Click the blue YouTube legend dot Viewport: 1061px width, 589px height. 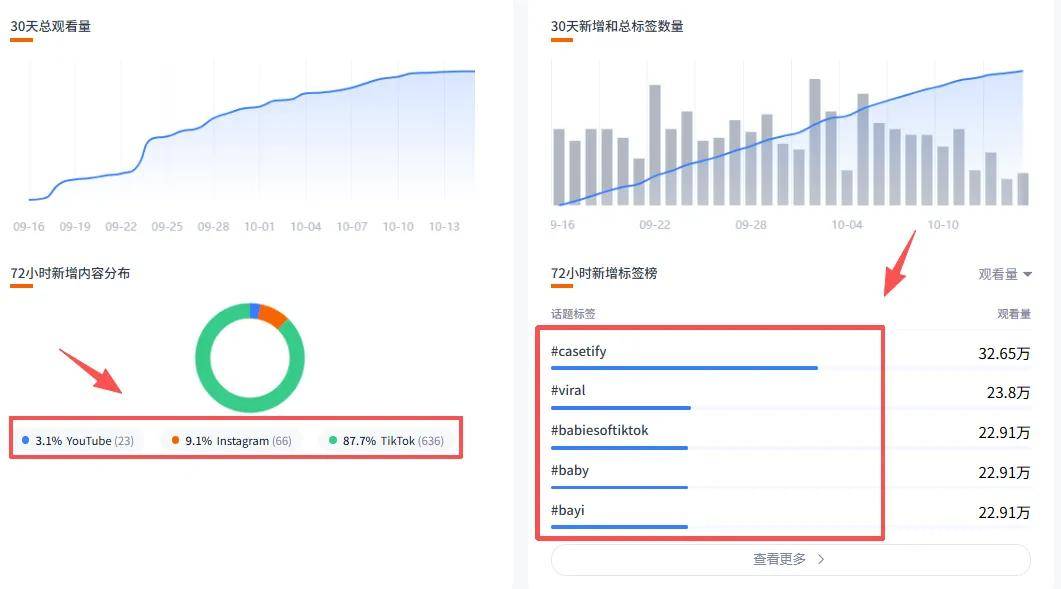[26, 440]
